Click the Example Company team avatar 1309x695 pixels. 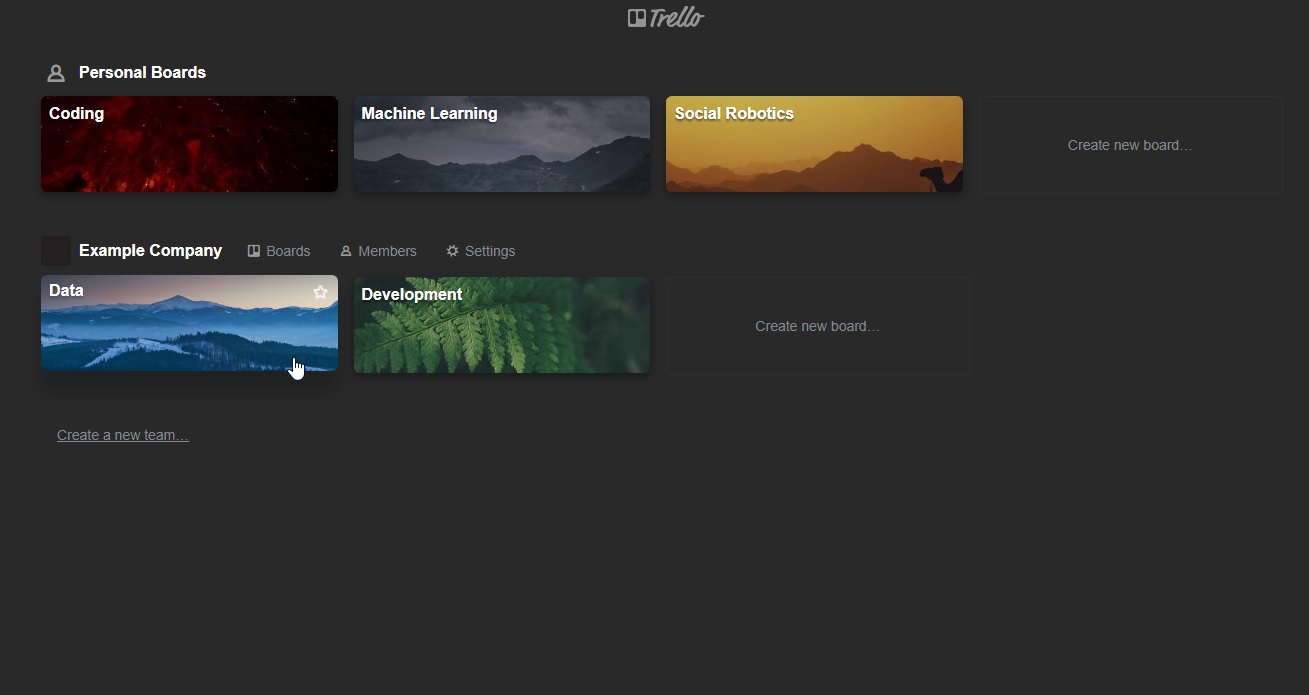[x=56, y=250]
